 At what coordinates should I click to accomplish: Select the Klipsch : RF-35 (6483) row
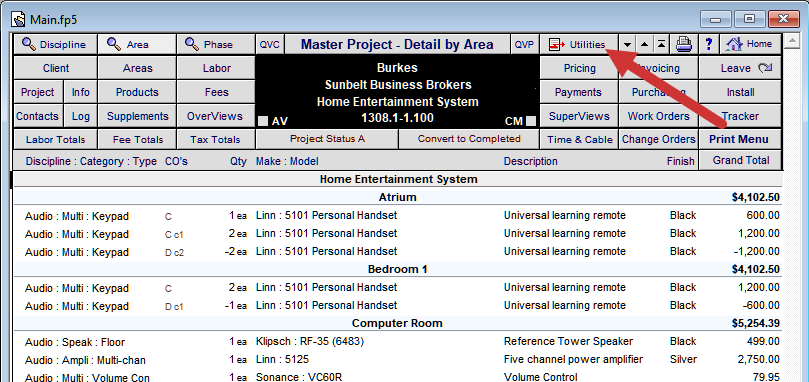397,342
